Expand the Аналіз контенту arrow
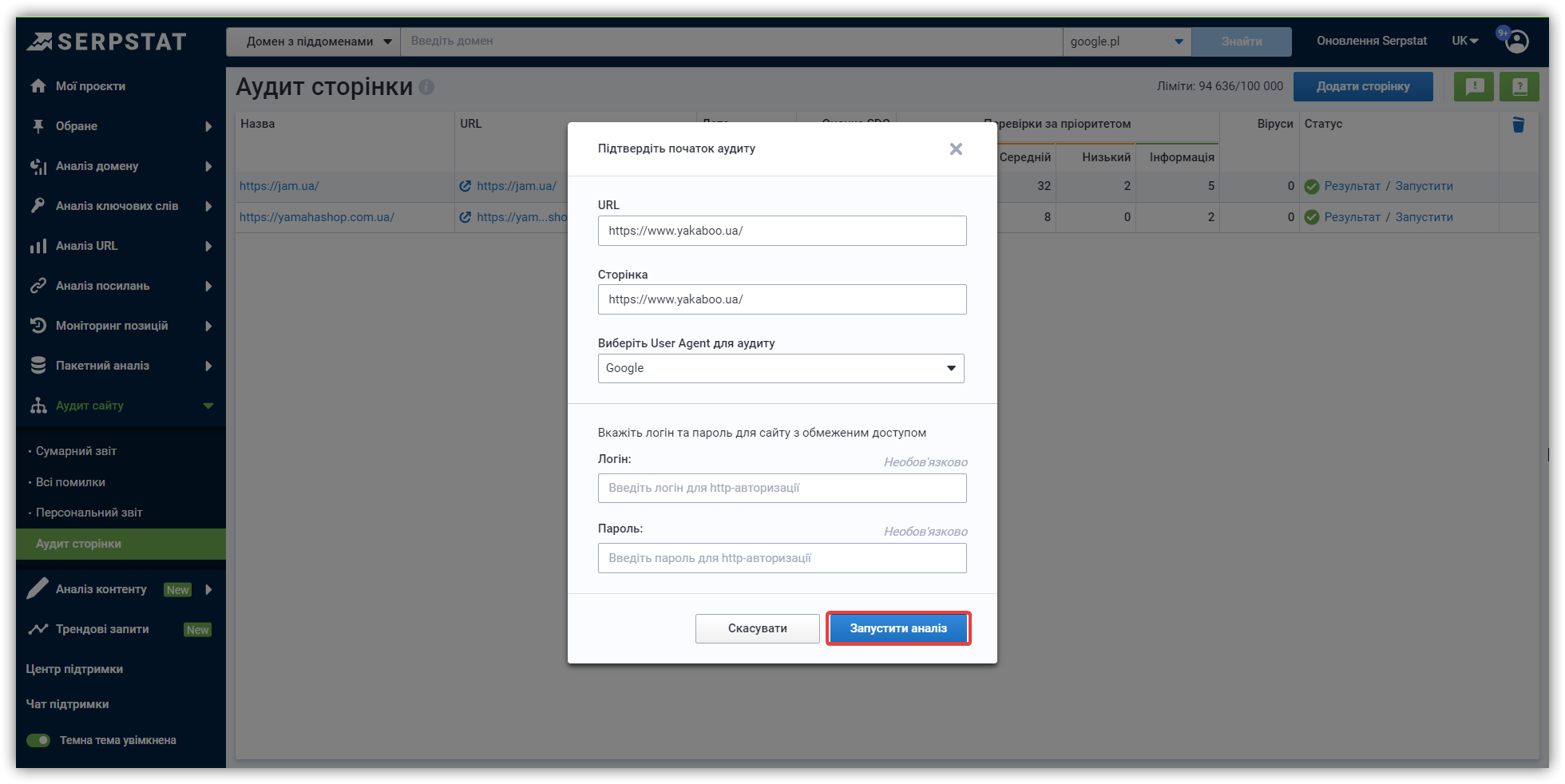 (x=208, y=589)
